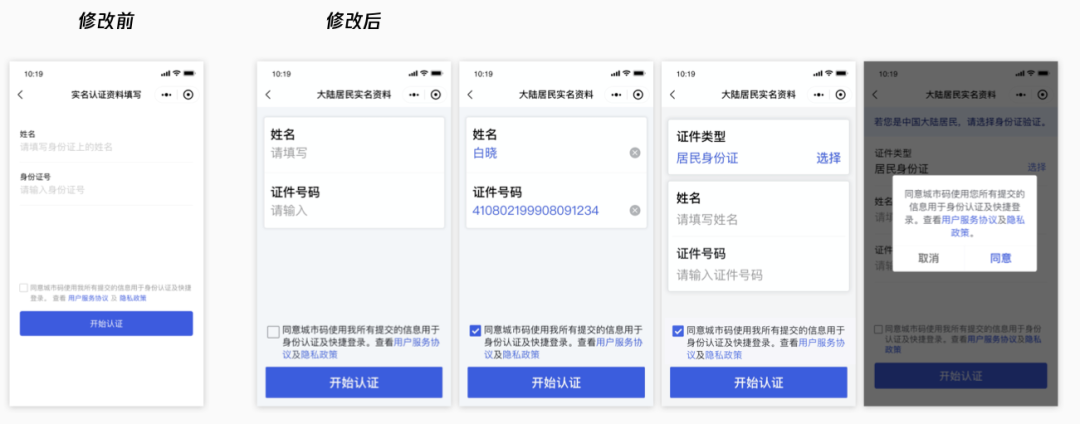Tick the agreement checkbox on the 修改前 screen
Screen dimensions: 1080x424
[x=24, y=288]
